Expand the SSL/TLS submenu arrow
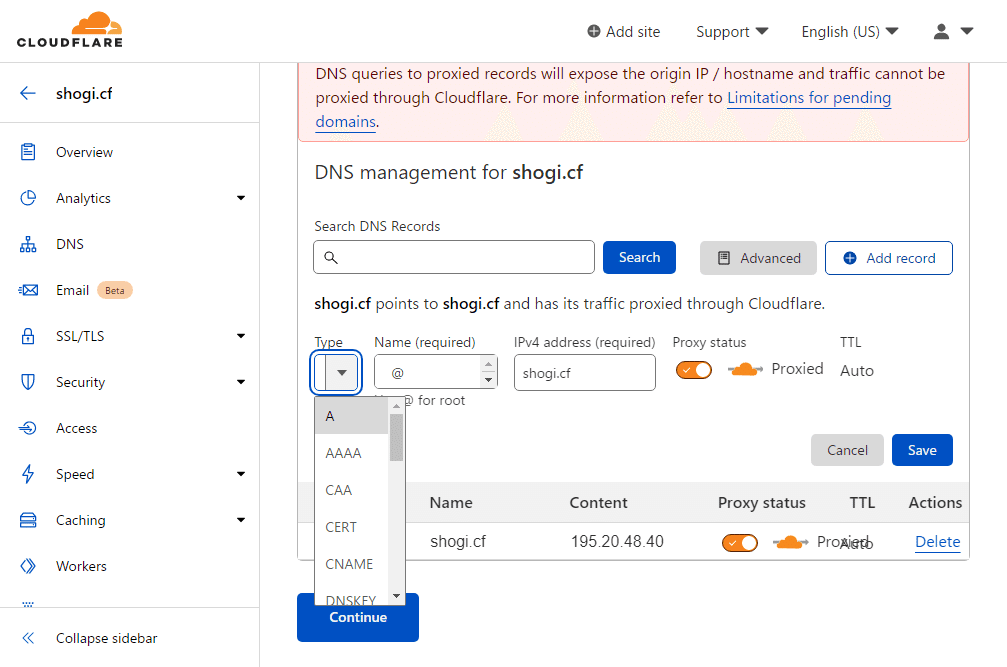Viewport: 1007px width, 667px height. click(x=241, y=336)
